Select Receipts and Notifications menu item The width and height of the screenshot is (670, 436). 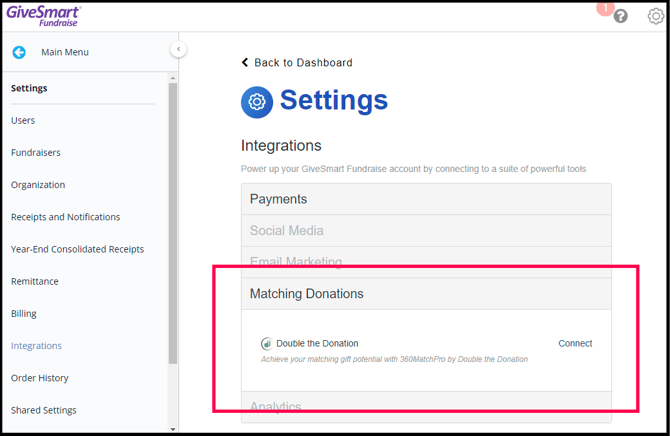[65, 217]
